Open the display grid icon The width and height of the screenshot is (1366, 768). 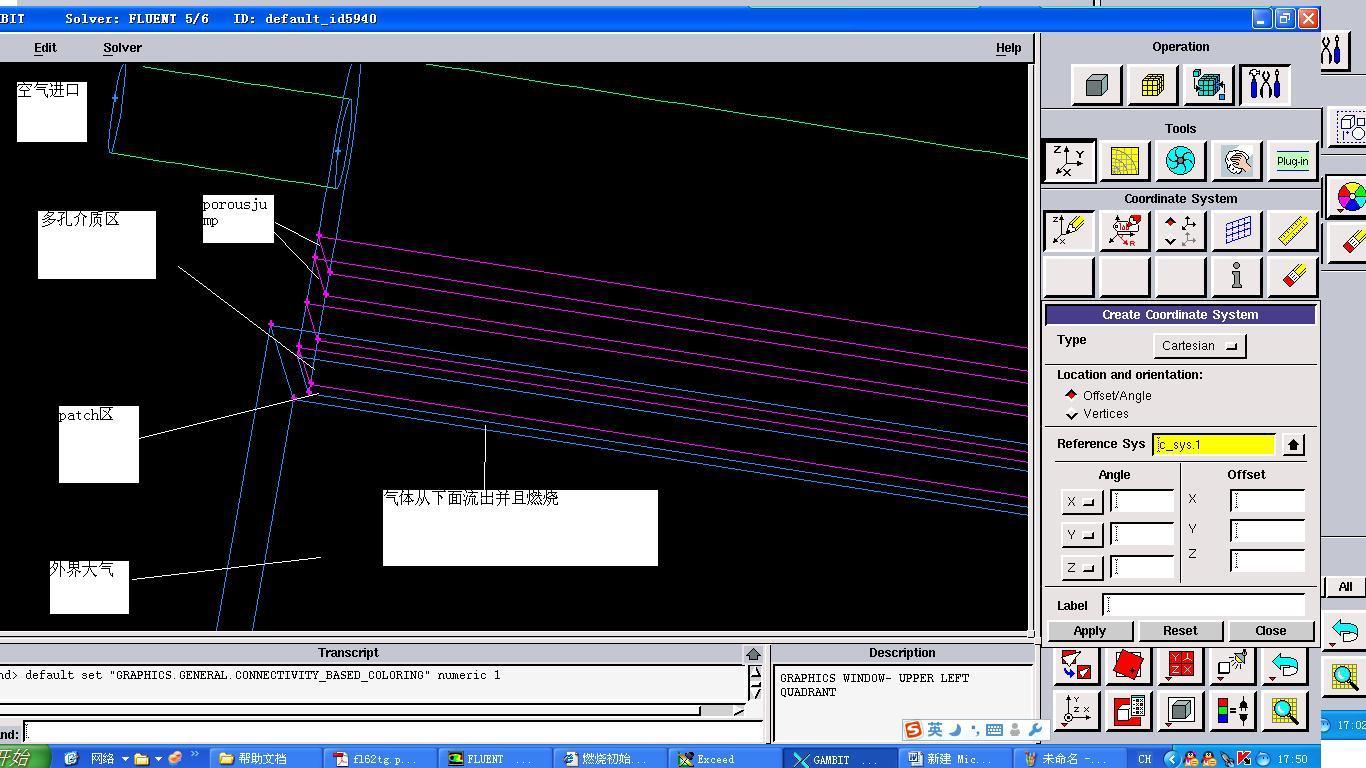coord(1237,231)
